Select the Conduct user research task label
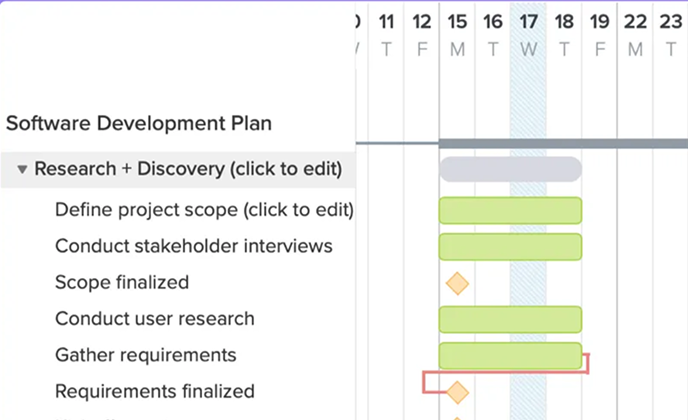The image size is (688, 420). pyautogui.click(x=155, y=319)
